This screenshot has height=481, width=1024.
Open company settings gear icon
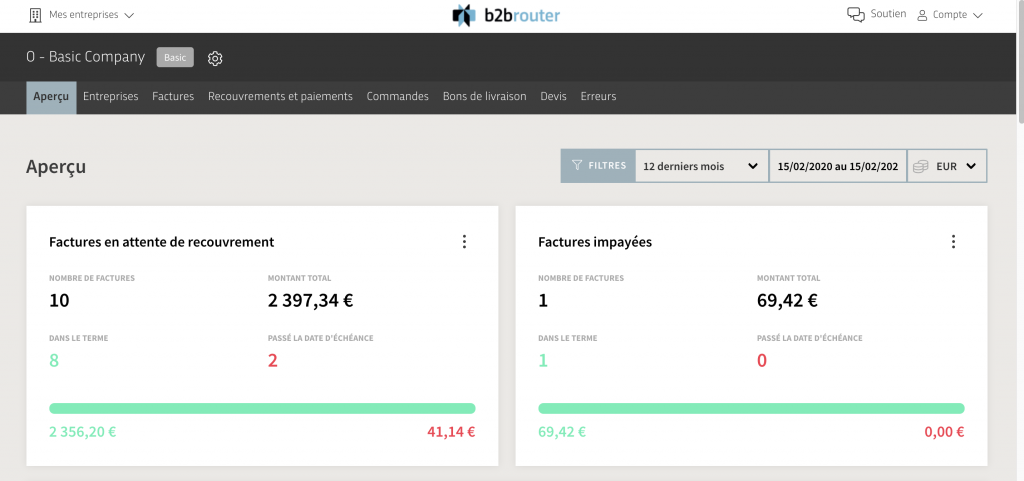[x=215, y=58]
